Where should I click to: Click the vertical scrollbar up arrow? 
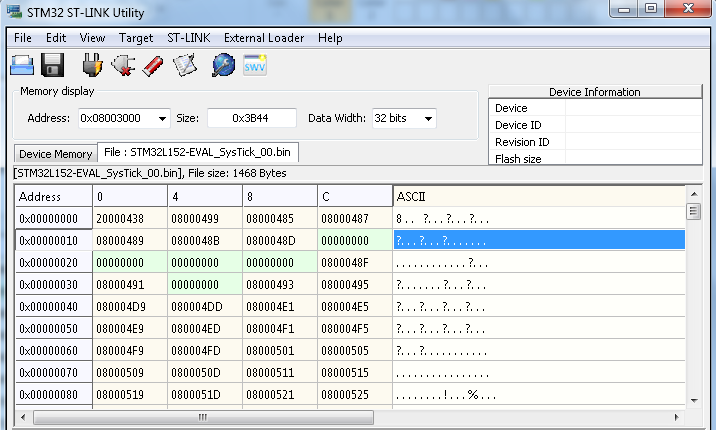694,194
